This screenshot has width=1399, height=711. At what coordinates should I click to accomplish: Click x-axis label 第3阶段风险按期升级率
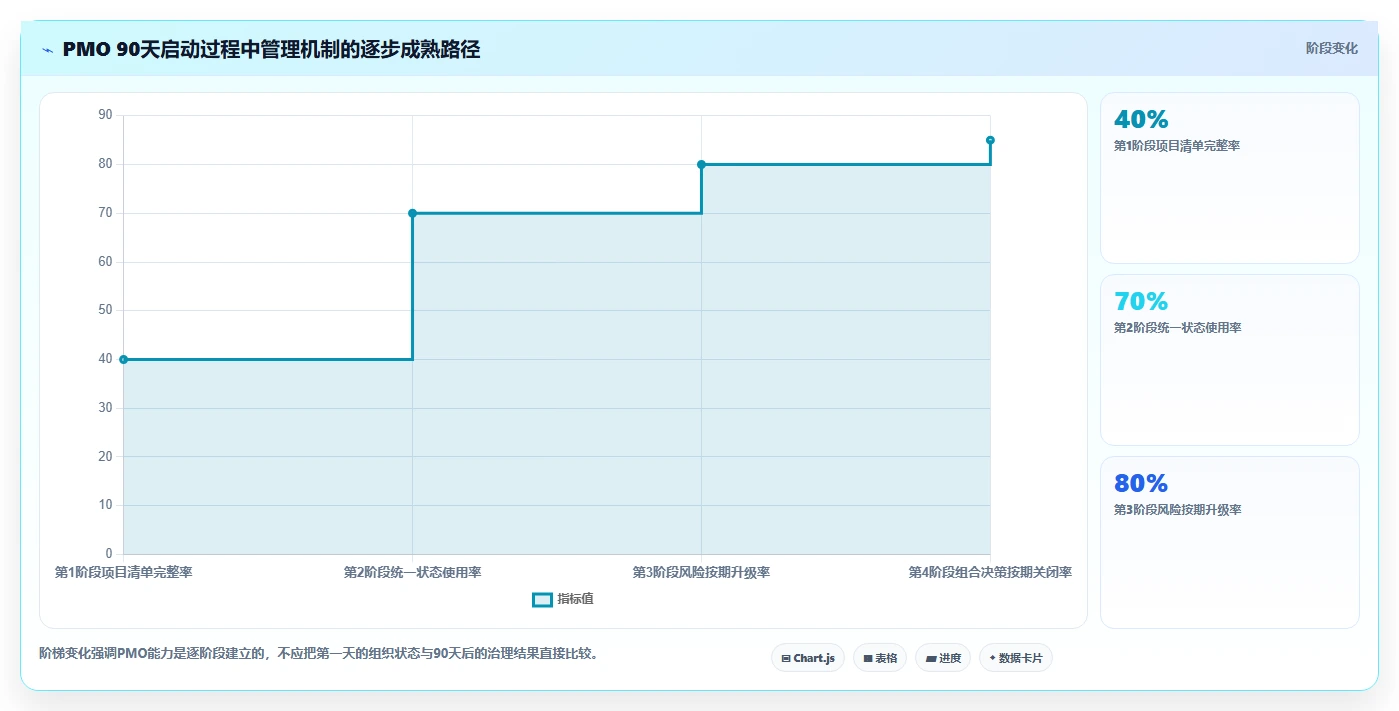[701, 573]
